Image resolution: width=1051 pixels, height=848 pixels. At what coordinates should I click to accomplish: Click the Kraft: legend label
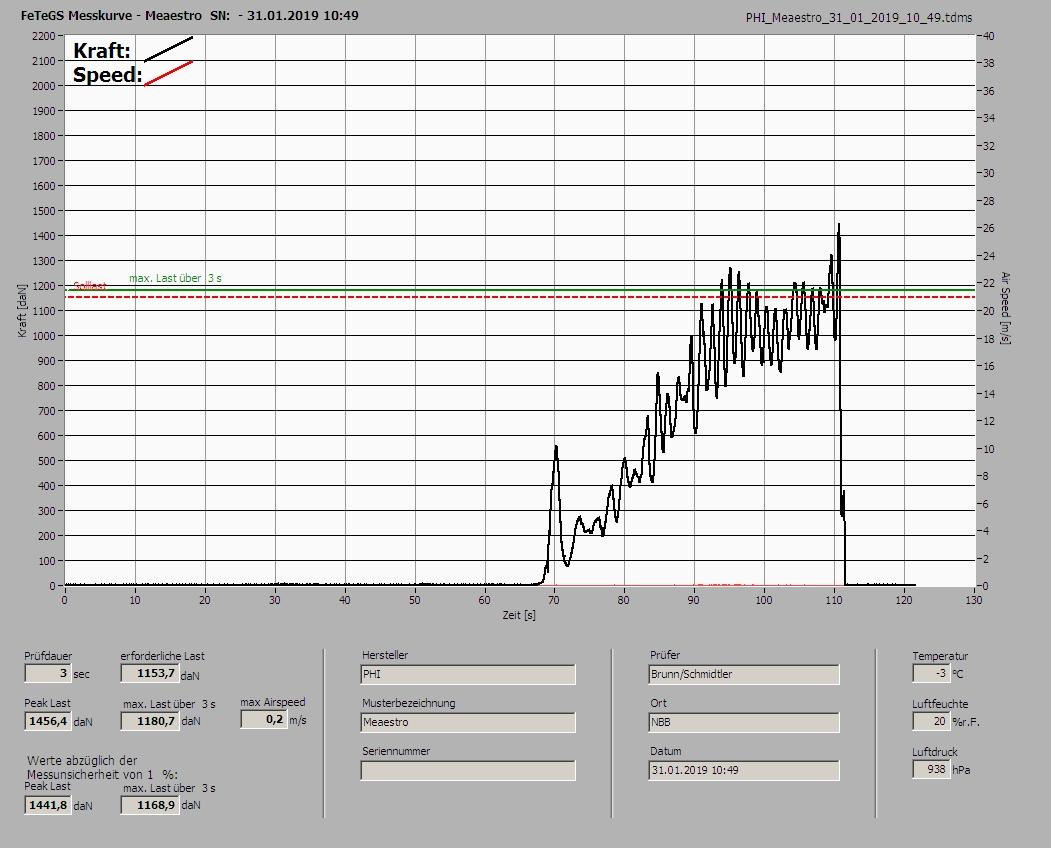tap(101, 50)
